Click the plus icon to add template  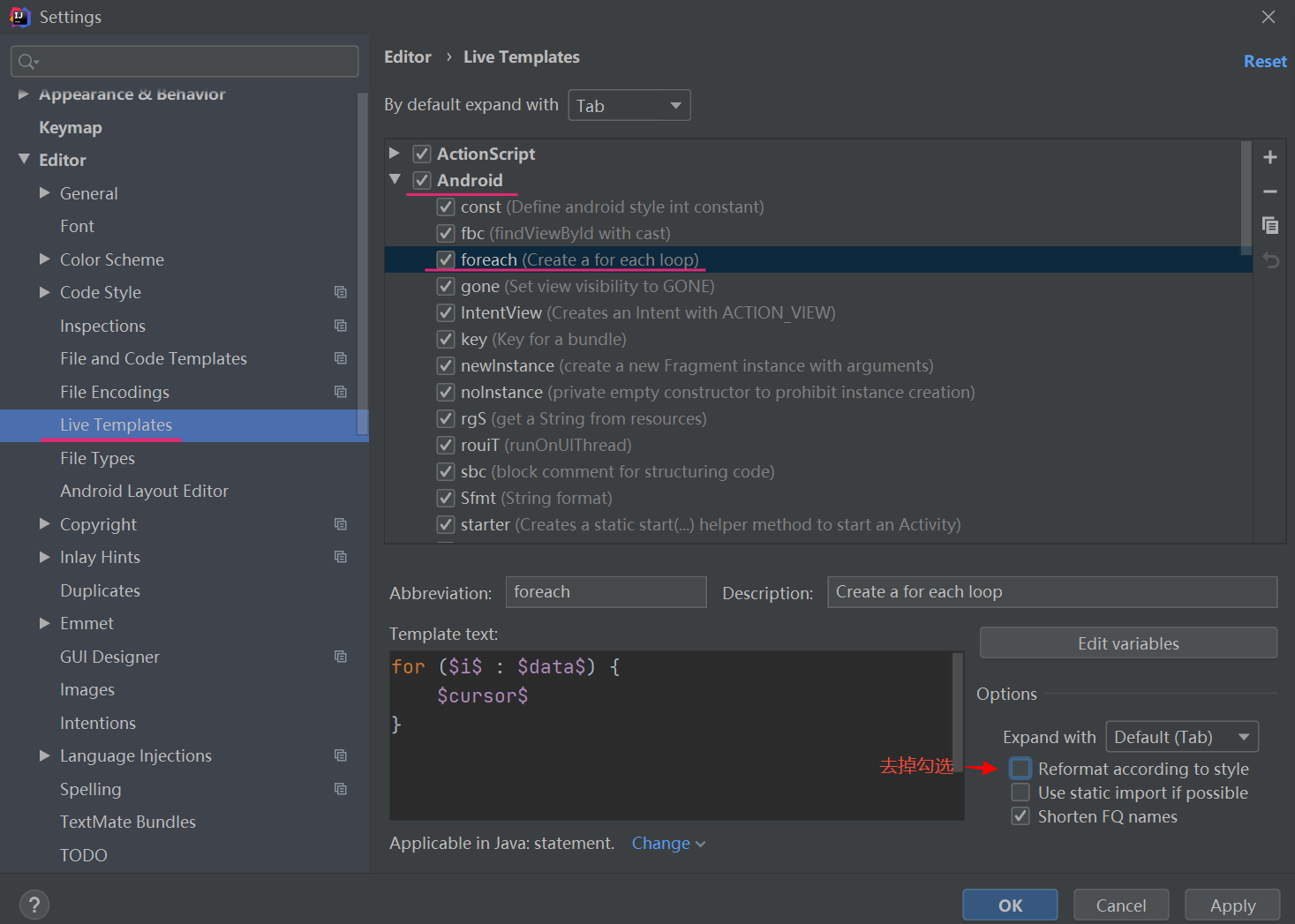point(1269,157)
